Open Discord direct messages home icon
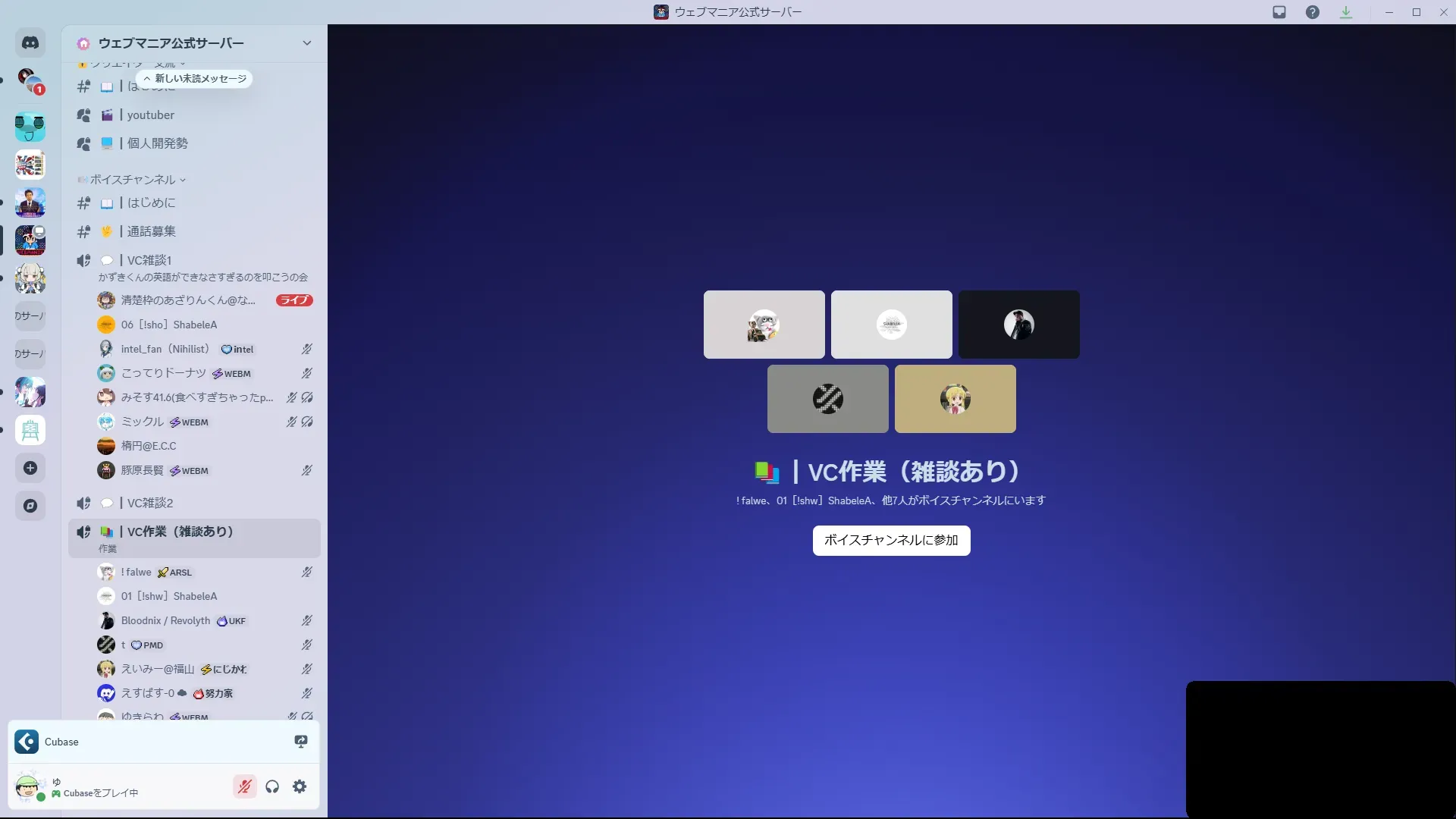This screenshot has height=819, width=1456. [30, 43]
